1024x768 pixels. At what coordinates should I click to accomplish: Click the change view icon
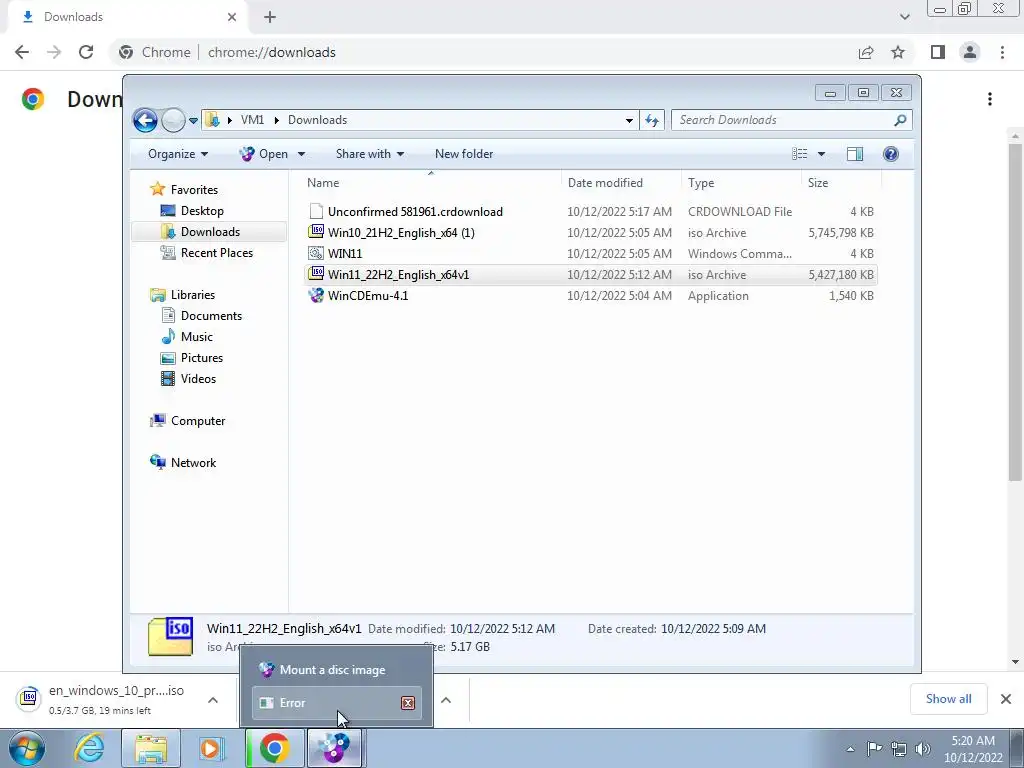(800, 154)
